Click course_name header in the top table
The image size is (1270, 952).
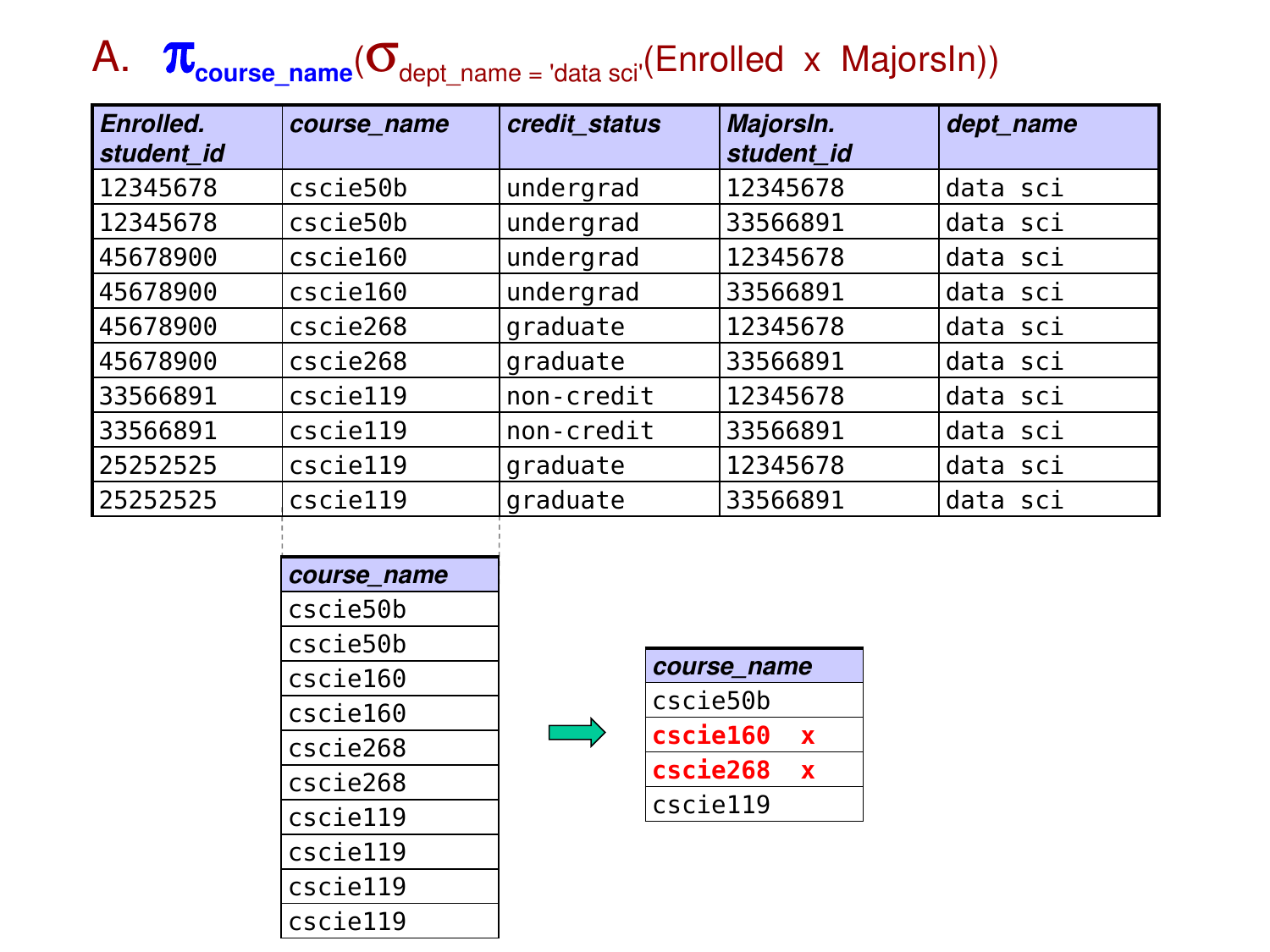[390, 138]
